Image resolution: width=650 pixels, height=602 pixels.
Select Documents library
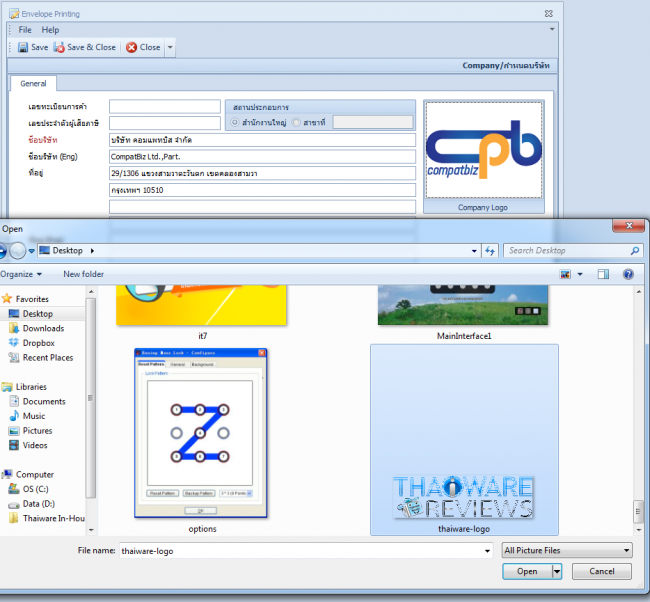(x=44, y=401)
